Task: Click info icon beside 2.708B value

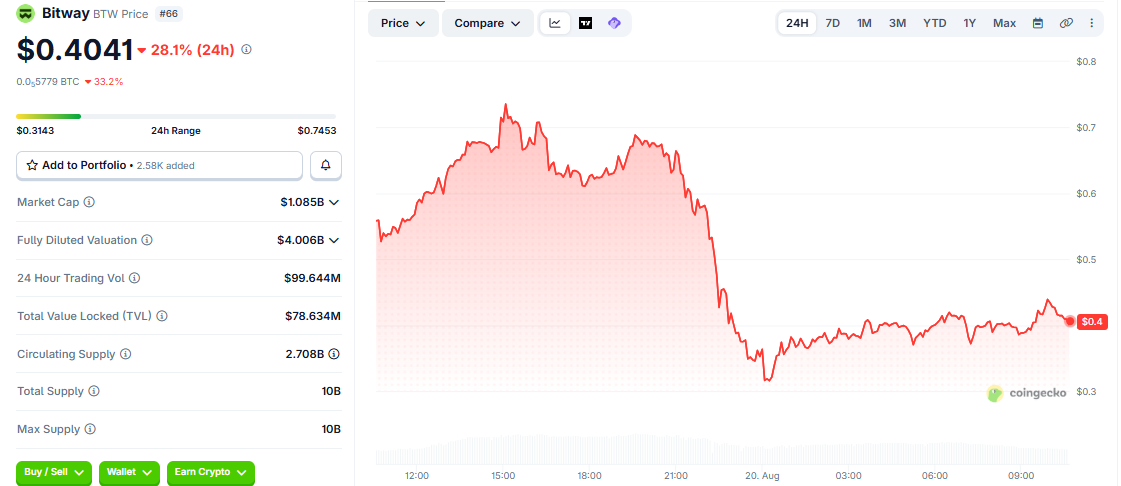Action: (x=334, y=354)
